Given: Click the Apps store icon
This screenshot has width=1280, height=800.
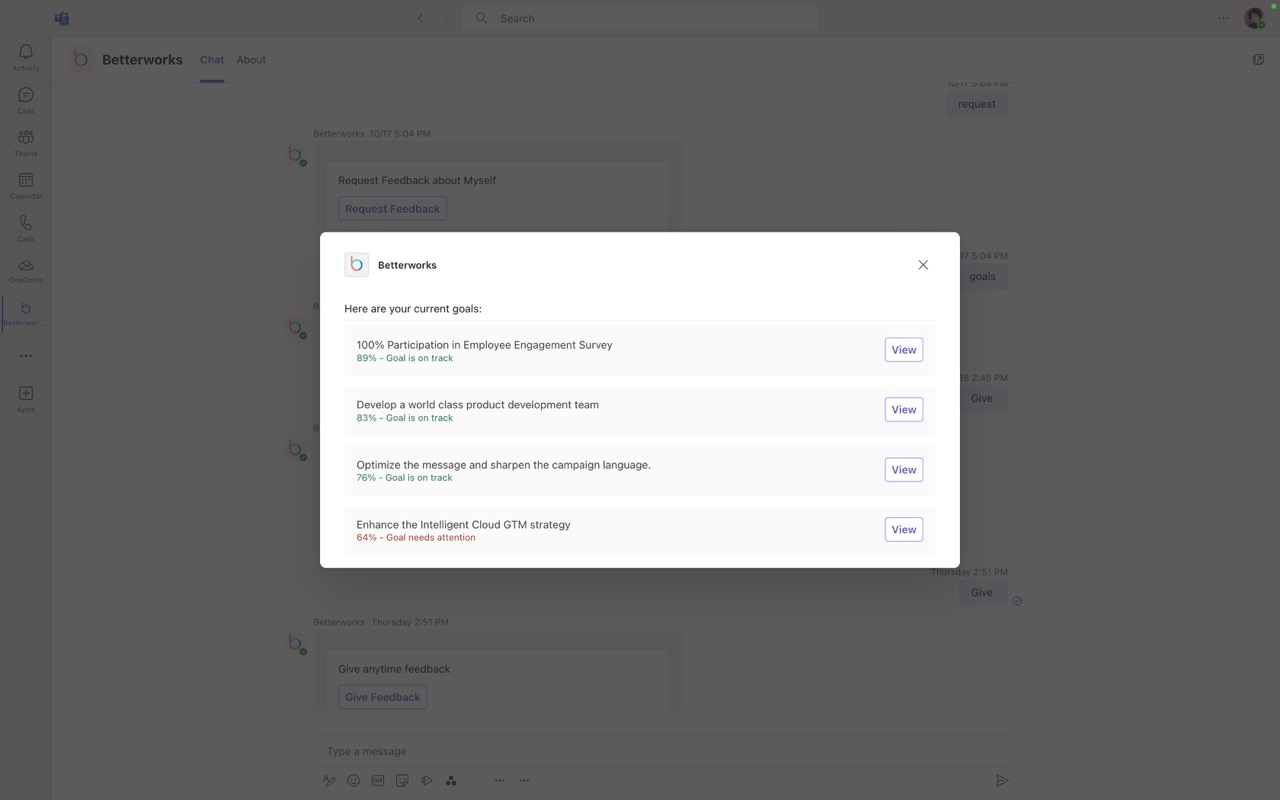Looking at the screenshot, I should tap(26, 398).
